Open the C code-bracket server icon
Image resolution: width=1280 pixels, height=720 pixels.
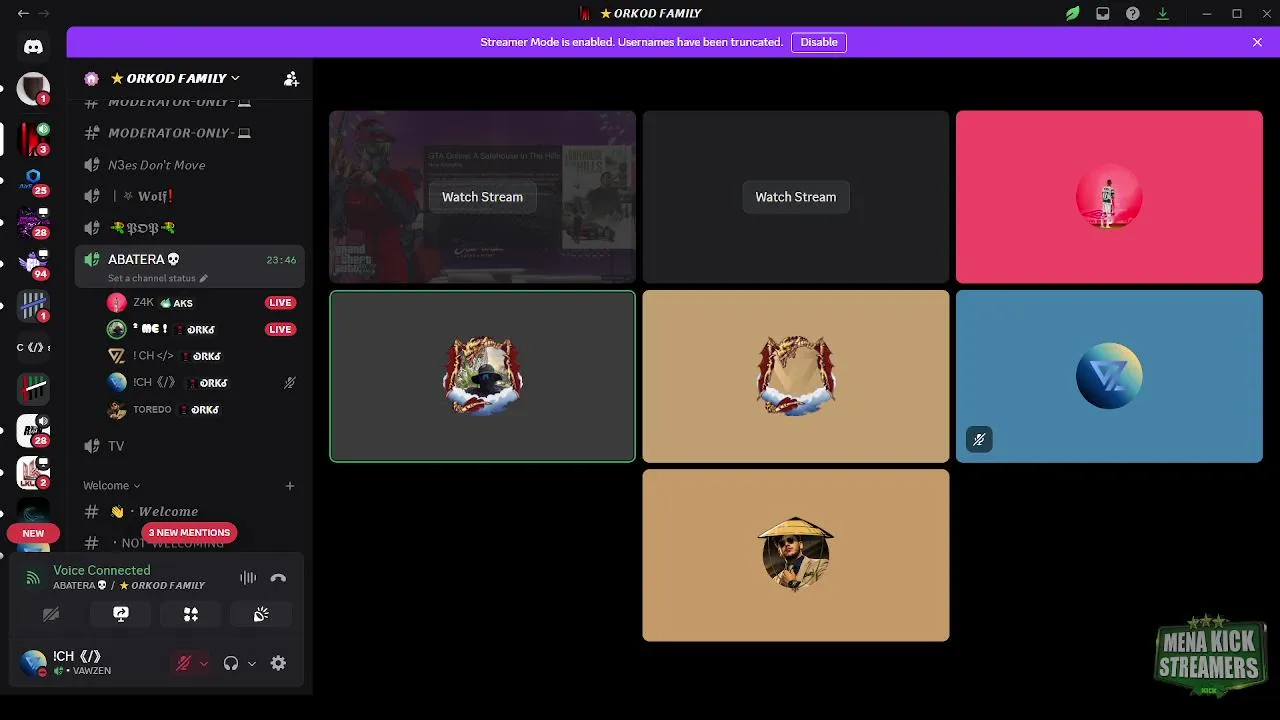click(33, 347)
